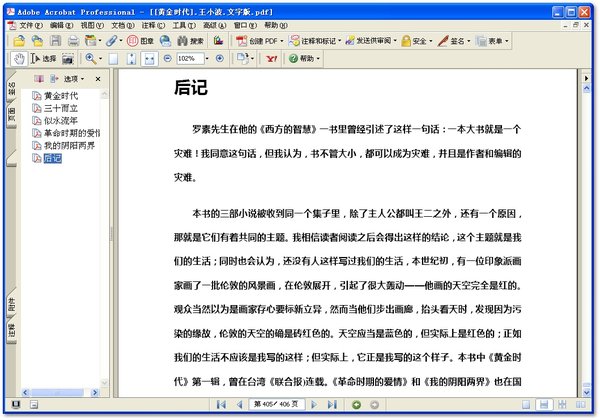Click the Print icon in toolbar
This screenshot has width=600, height=420.
click(x=73, y=41)
